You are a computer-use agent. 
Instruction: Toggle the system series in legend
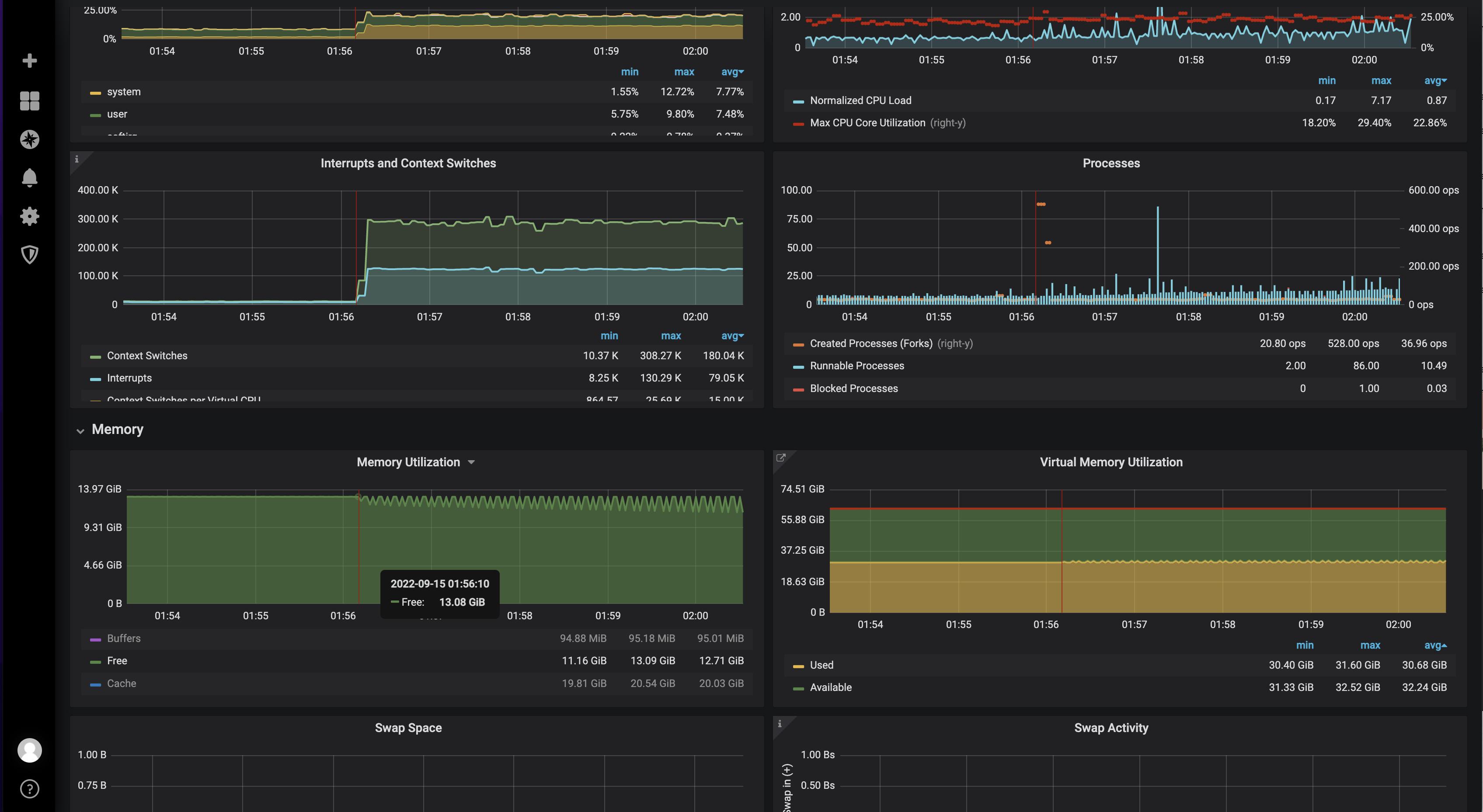(124, 91)
